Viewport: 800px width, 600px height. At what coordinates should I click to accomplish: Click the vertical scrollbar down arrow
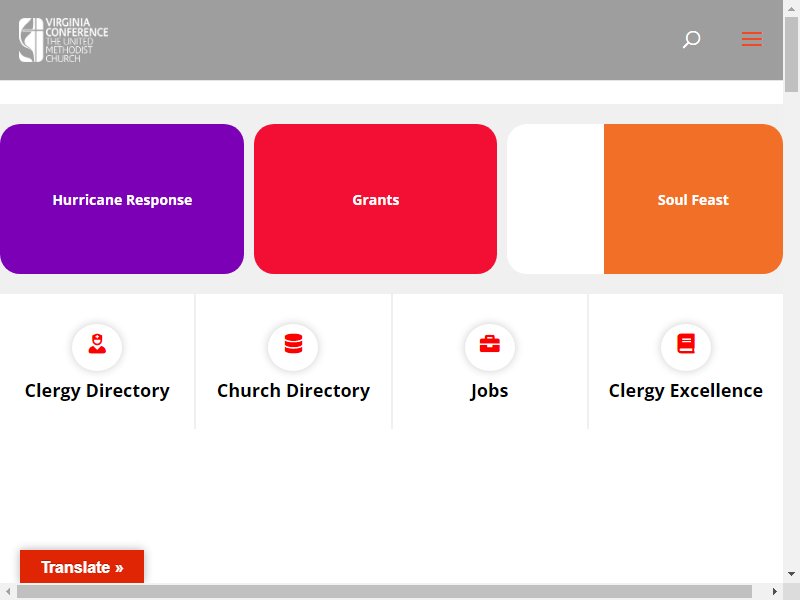pos(791,574)
